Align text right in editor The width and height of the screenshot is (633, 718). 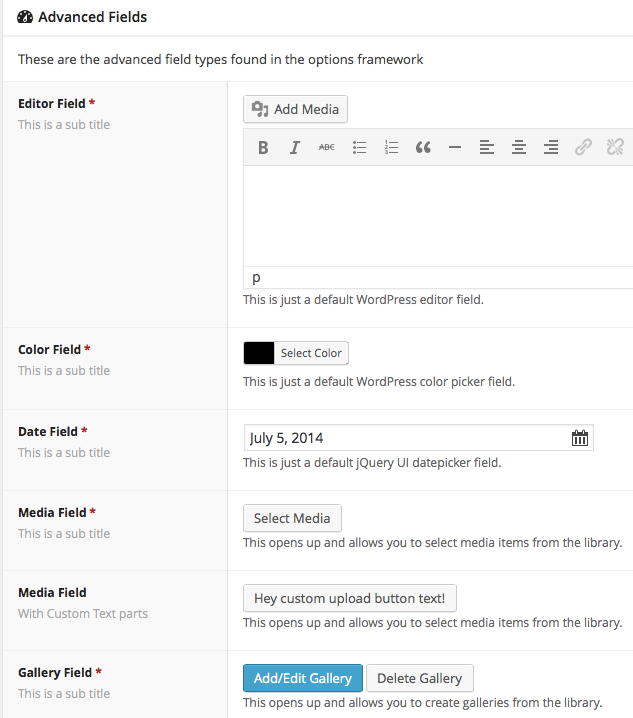click(x=551, y=148)
